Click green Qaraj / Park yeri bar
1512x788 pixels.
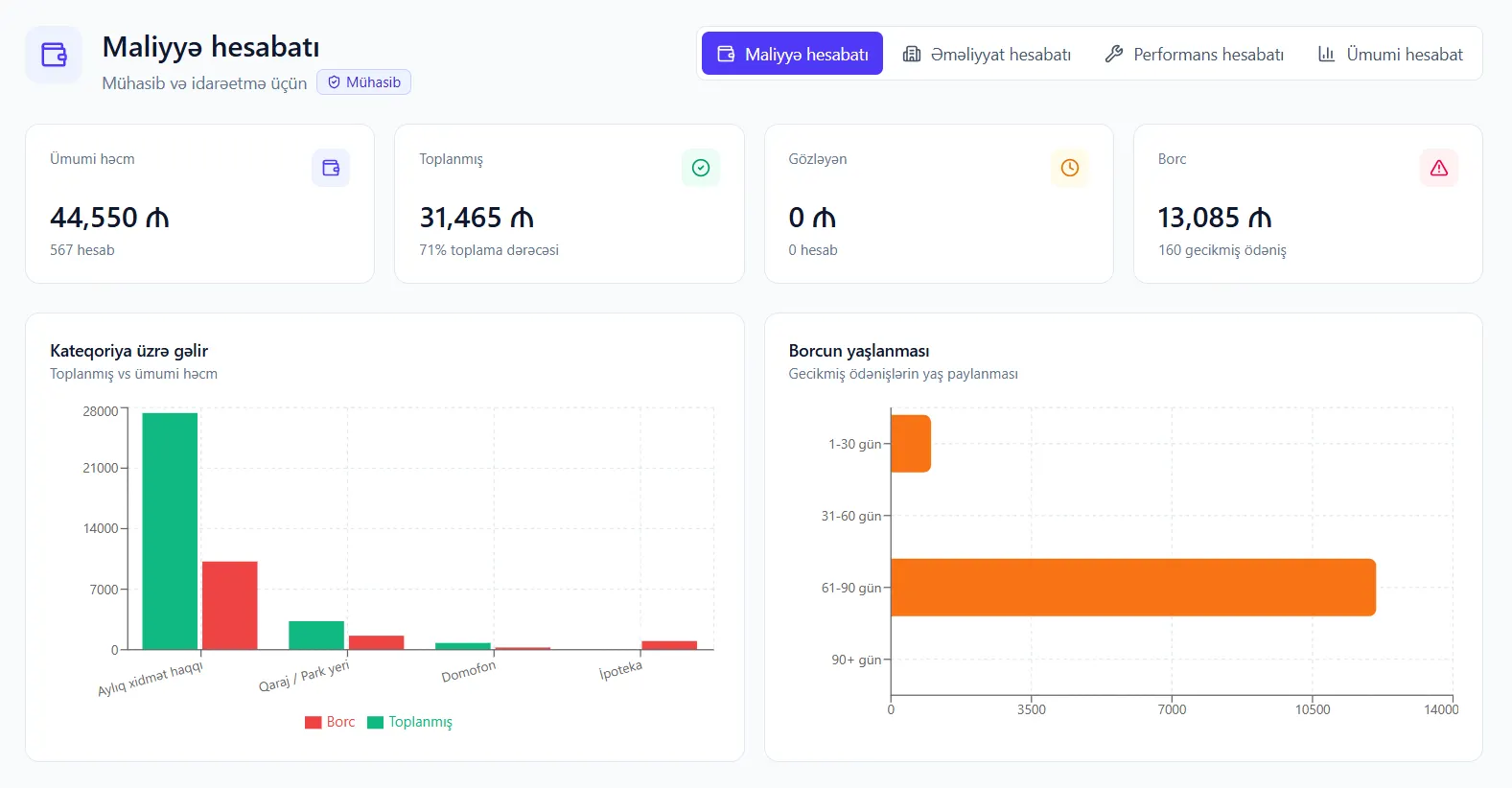pos(316,635)
